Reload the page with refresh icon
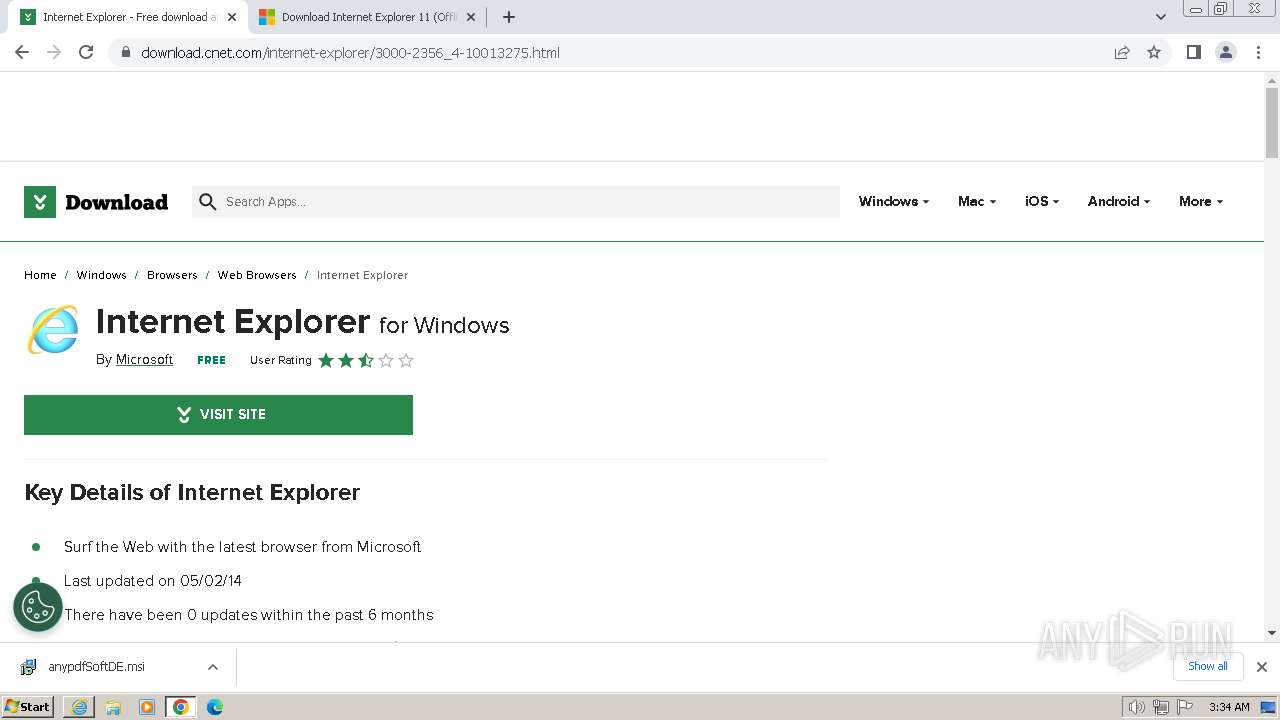The image size is (1280, 720). 86,52
